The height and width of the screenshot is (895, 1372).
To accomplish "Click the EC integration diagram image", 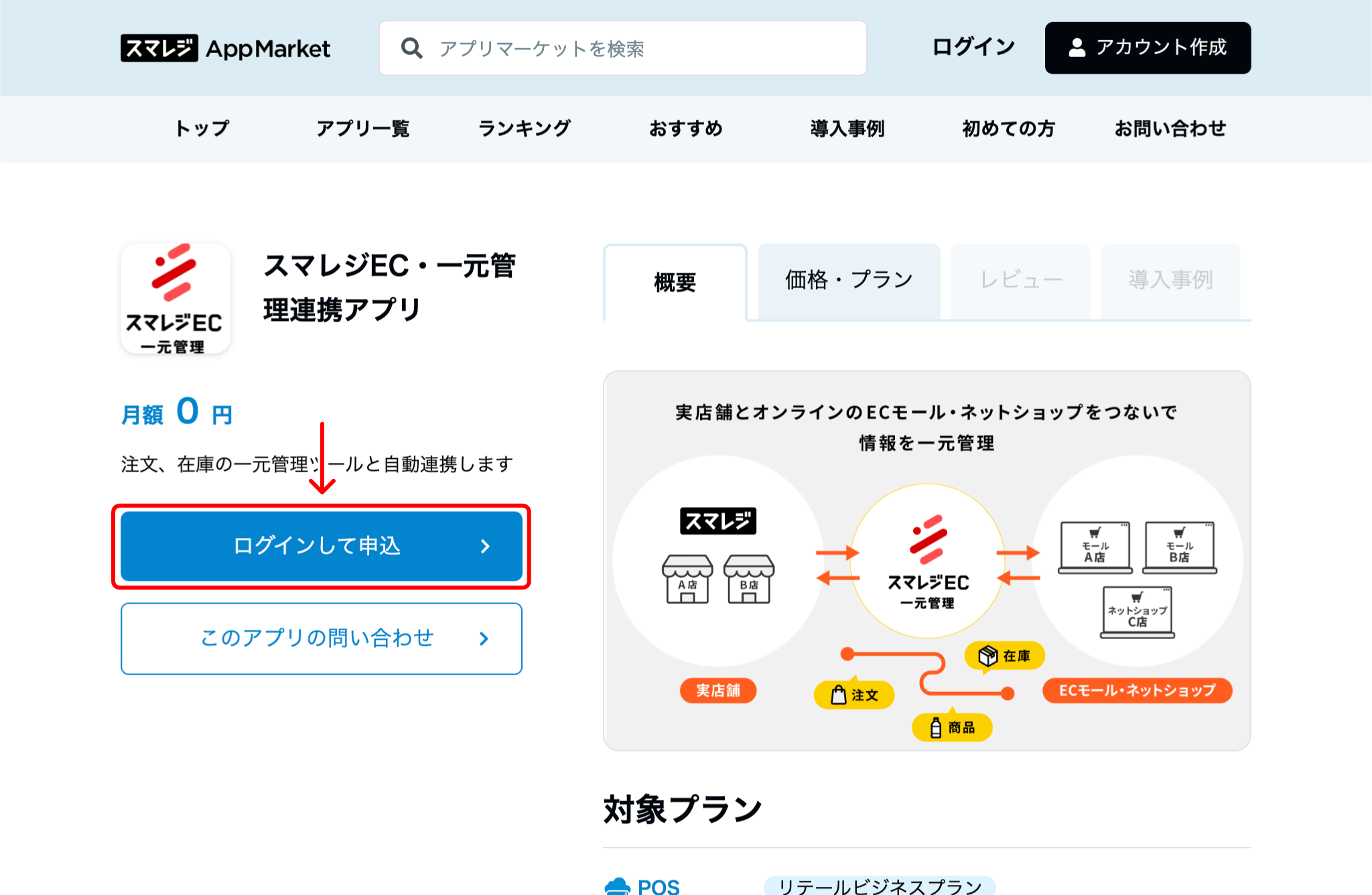I will point(927,561).
